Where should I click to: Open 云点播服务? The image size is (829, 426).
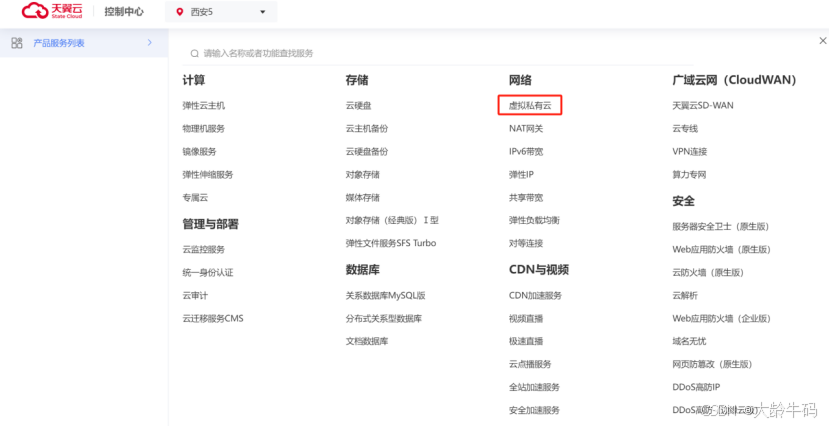tap(530, 364)
